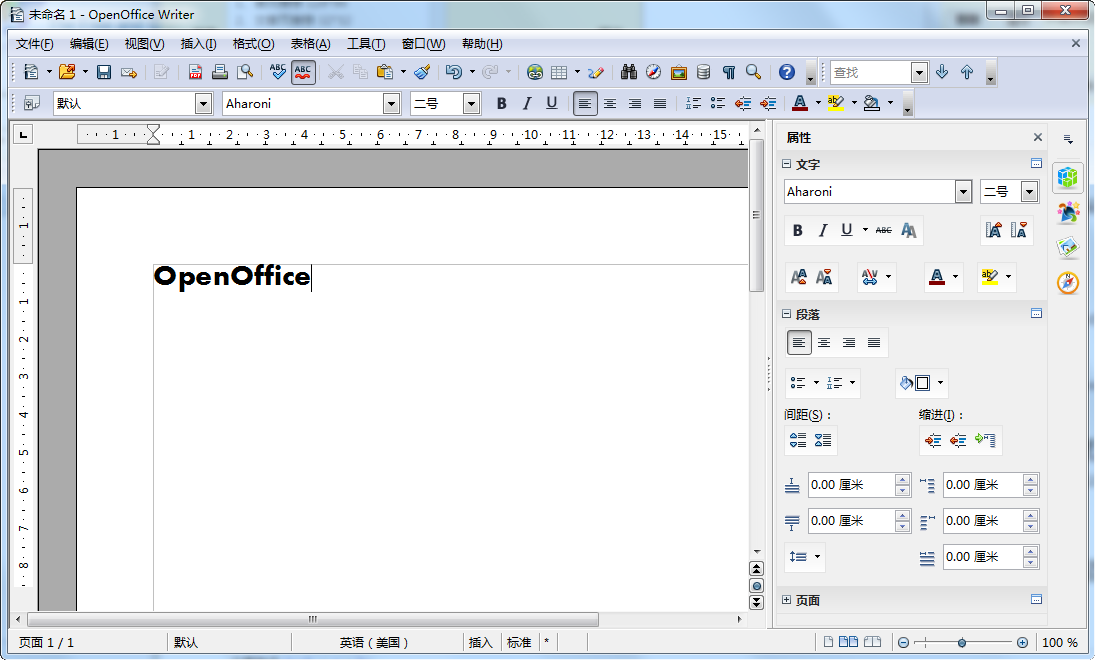Viewport: 1096px width, 661px height.
Task: Open the 插入(I) menu
Action: 198,44
